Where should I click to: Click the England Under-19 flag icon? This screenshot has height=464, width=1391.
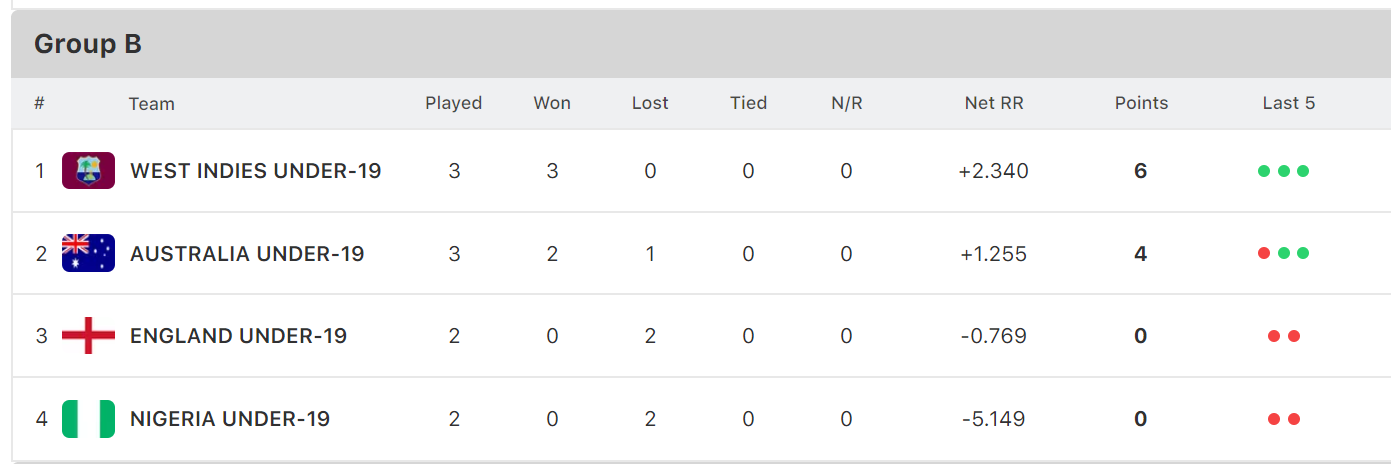[x=88, y=336]
